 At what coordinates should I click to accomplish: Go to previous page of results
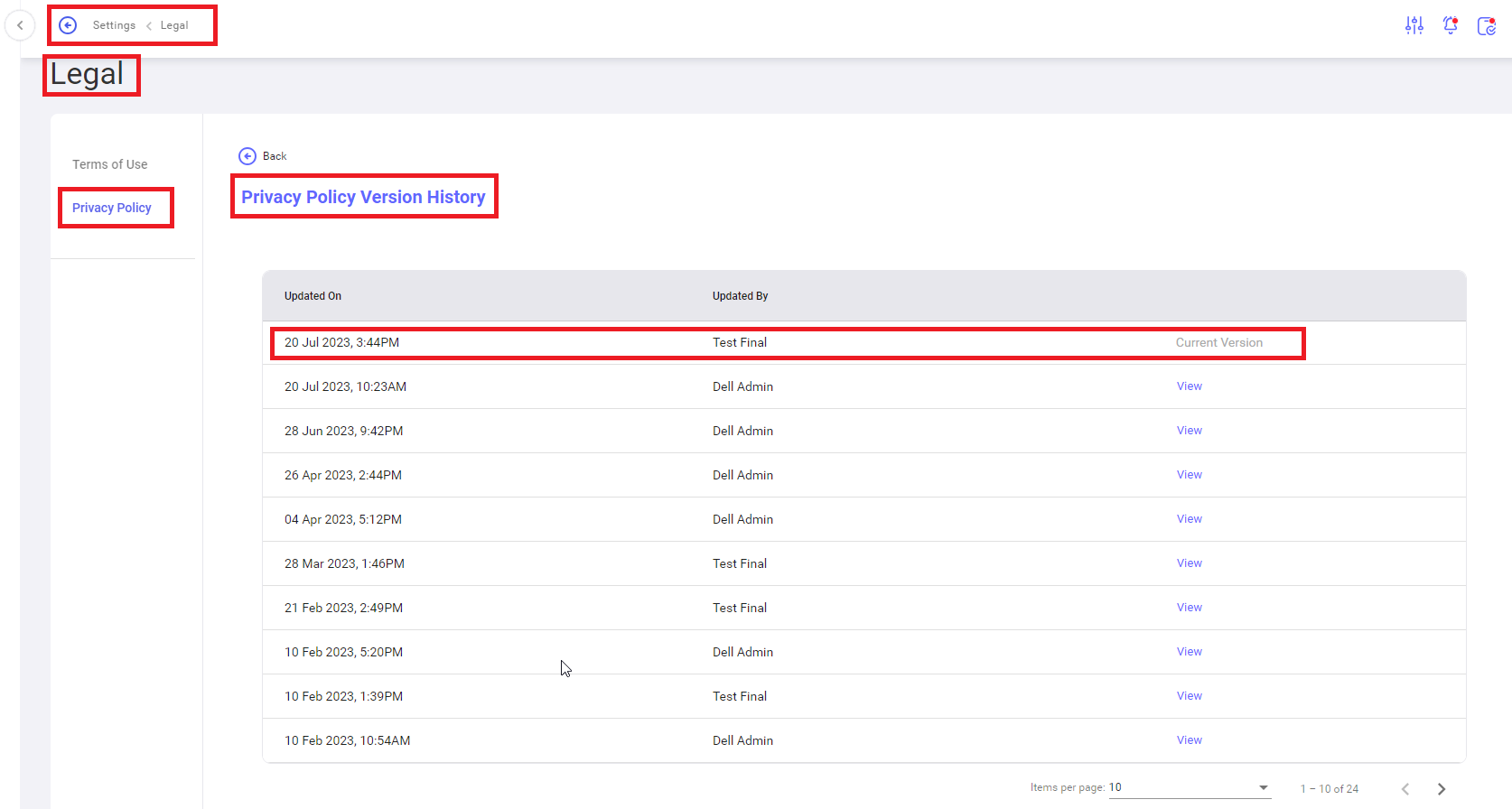pyautogui.click(x=1405, y=789)
